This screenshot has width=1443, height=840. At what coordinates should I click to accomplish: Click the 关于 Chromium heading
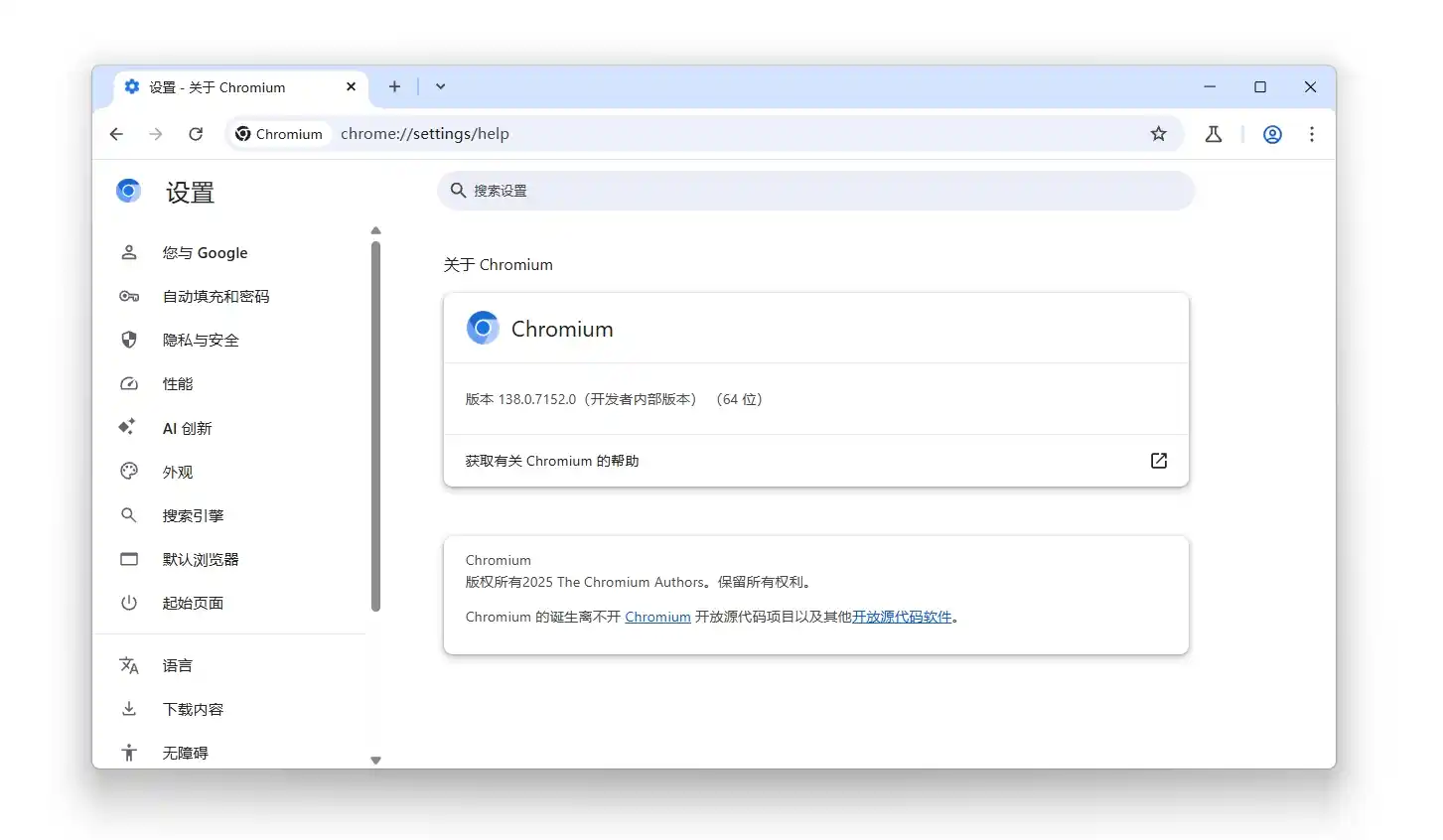(x=499, y=265)
